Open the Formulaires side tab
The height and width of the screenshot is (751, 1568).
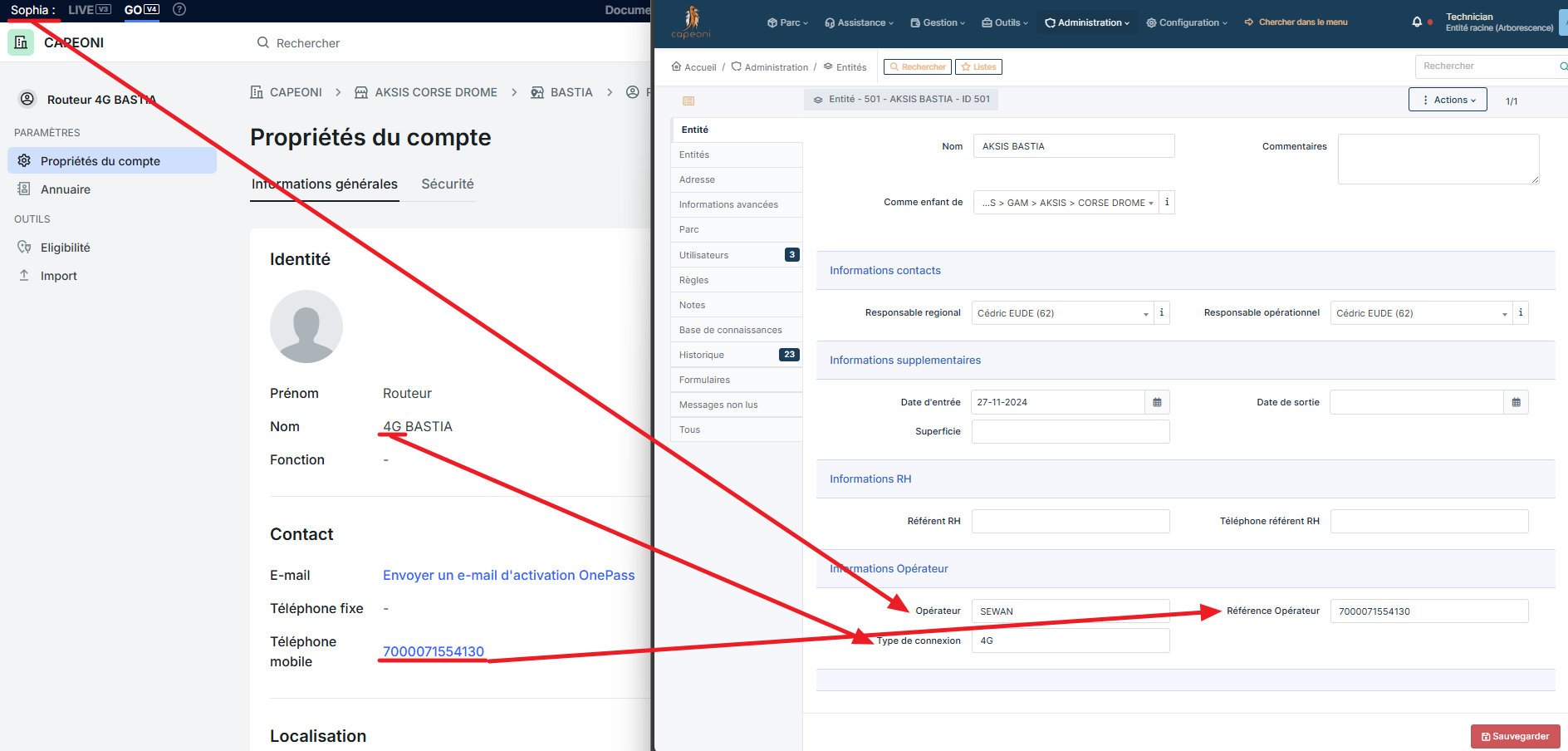tap(737, 380)
